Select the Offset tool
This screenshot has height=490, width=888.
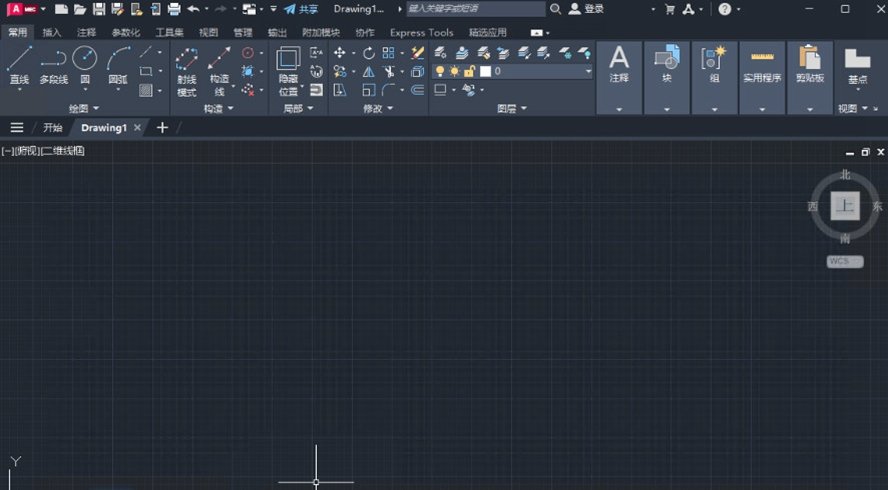(x=417, y=90)
